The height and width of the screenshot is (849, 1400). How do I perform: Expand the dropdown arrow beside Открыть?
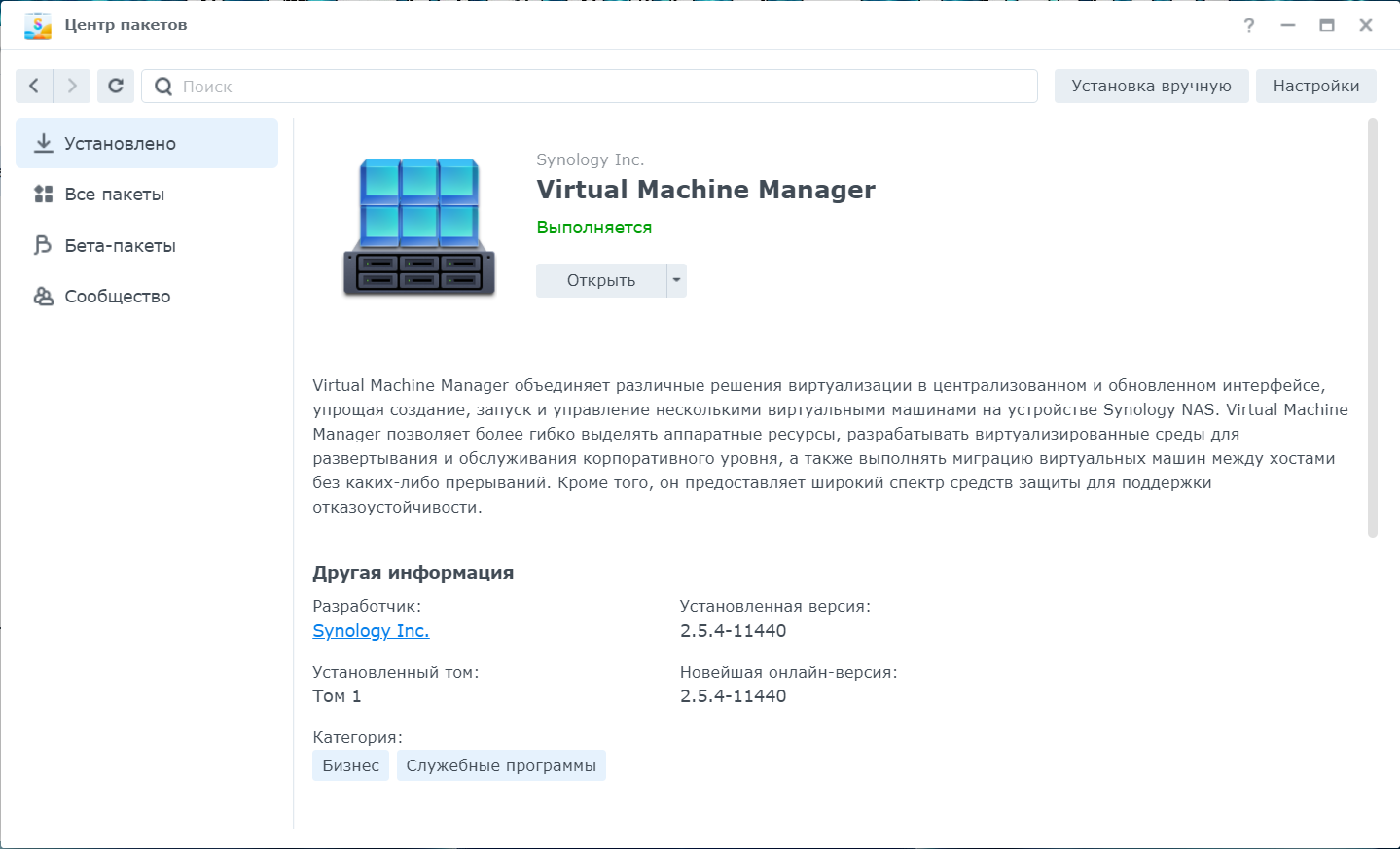pos(677,280)
